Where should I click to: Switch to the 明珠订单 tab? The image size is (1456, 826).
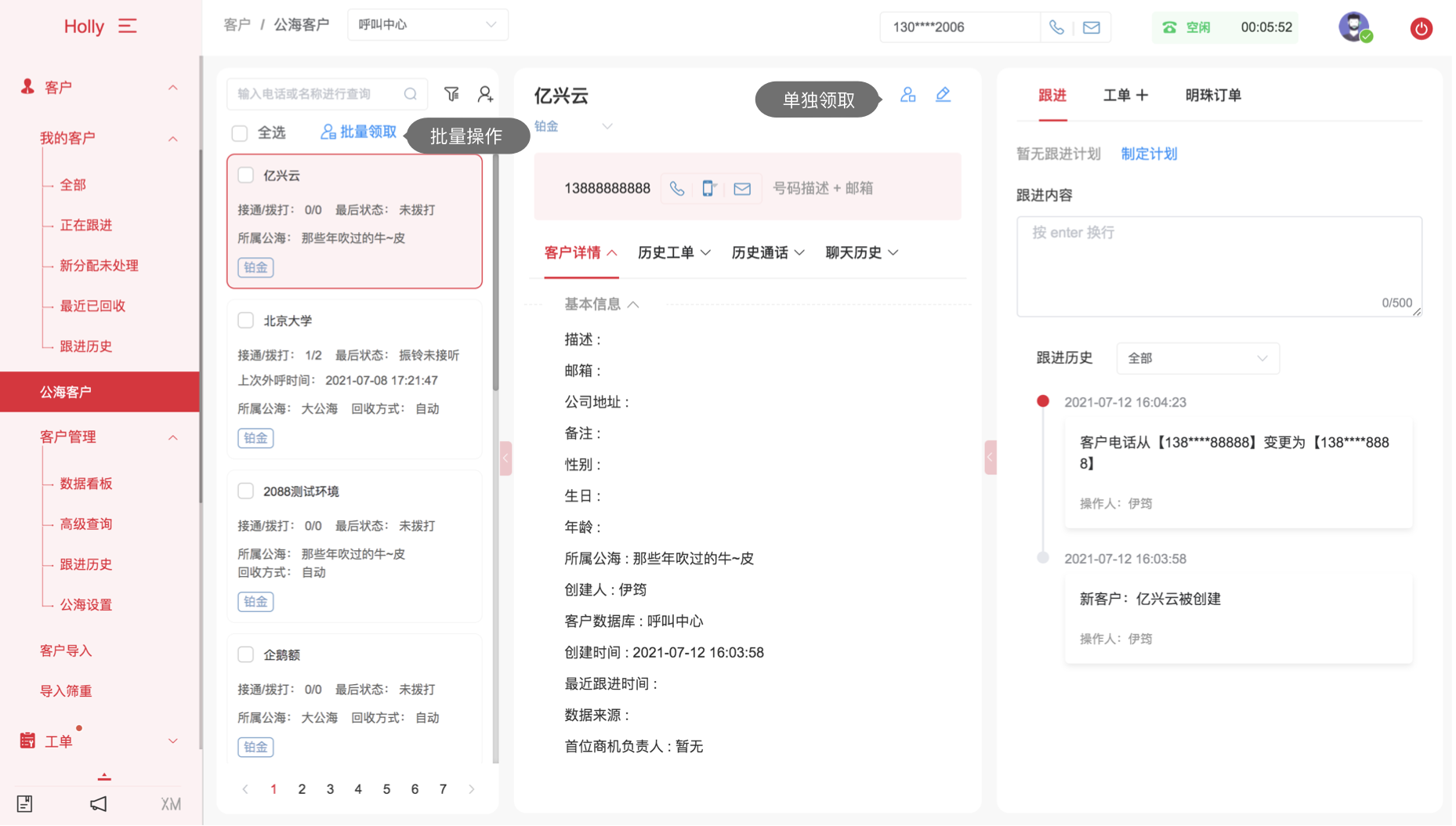point(1212,96)
